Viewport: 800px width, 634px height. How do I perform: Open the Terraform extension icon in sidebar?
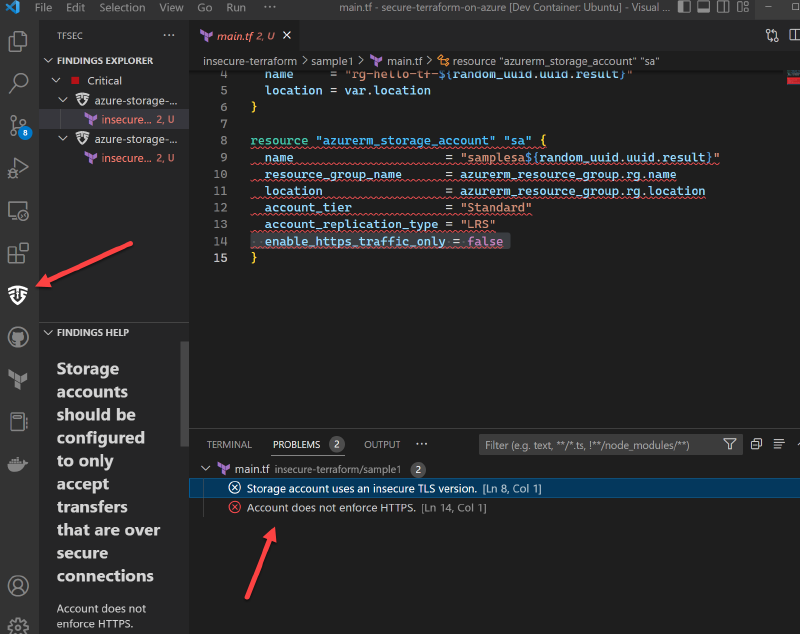click(18, 378)
